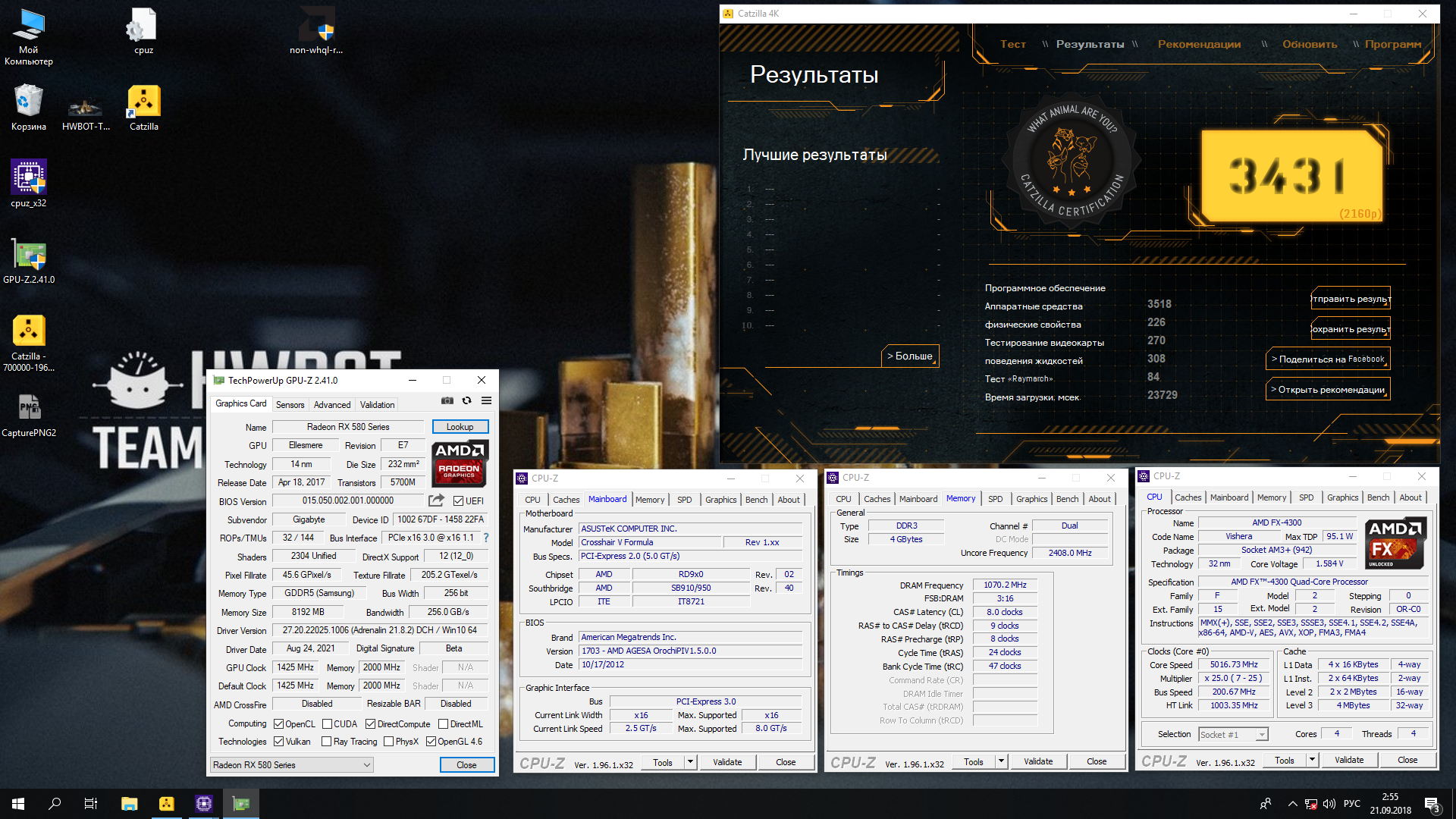Open Caches tab in Mainboard CPU-Z window
Image resolution: width=1456 pixels, height=819 pixels.
click(x=566, y=499)
